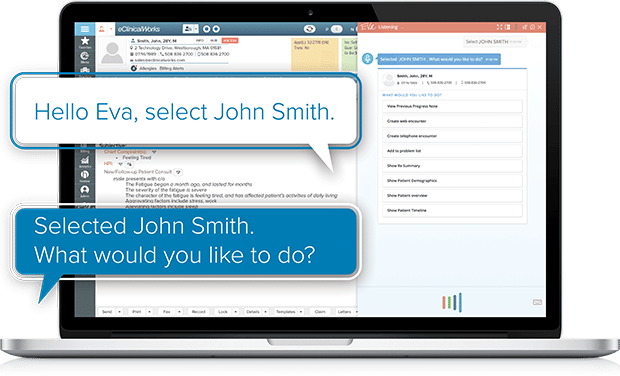Open the hamburger menu in the top-left corner
This screenshot has width=620, height=376.
(85, 29)
